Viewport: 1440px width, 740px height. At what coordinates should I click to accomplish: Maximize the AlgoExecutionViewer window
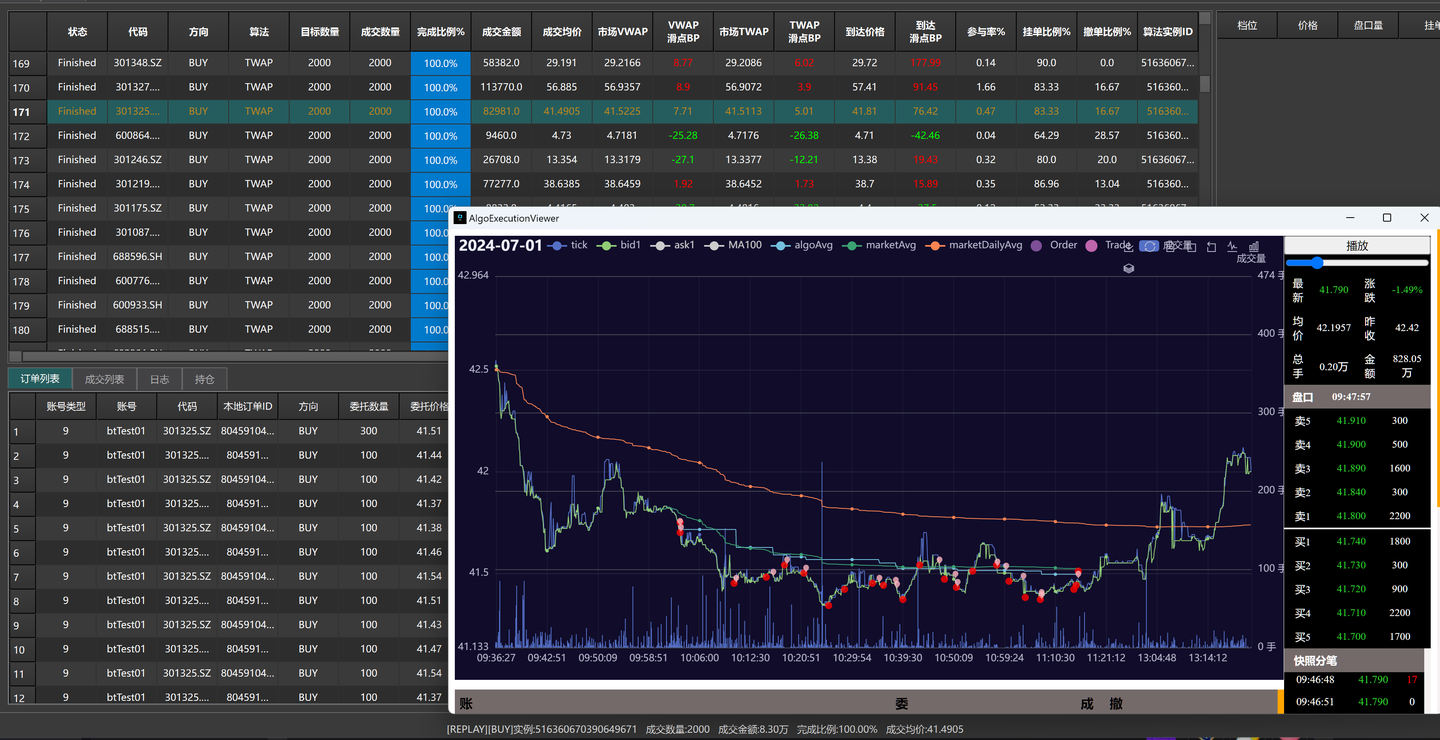click(1387, 218)
